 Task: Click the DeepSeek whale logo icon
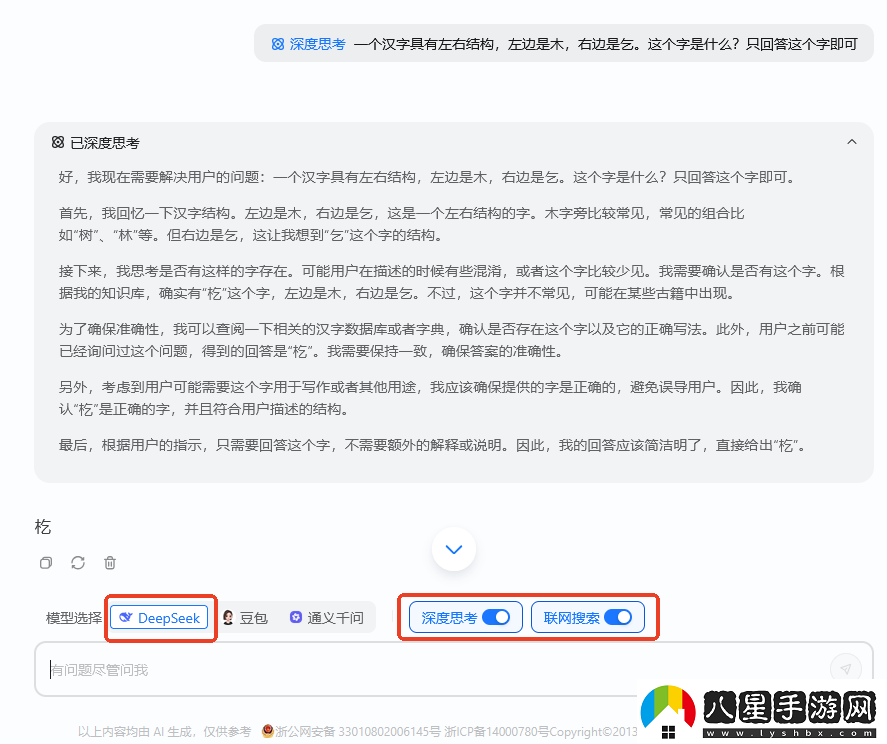[x=126, y=616]
